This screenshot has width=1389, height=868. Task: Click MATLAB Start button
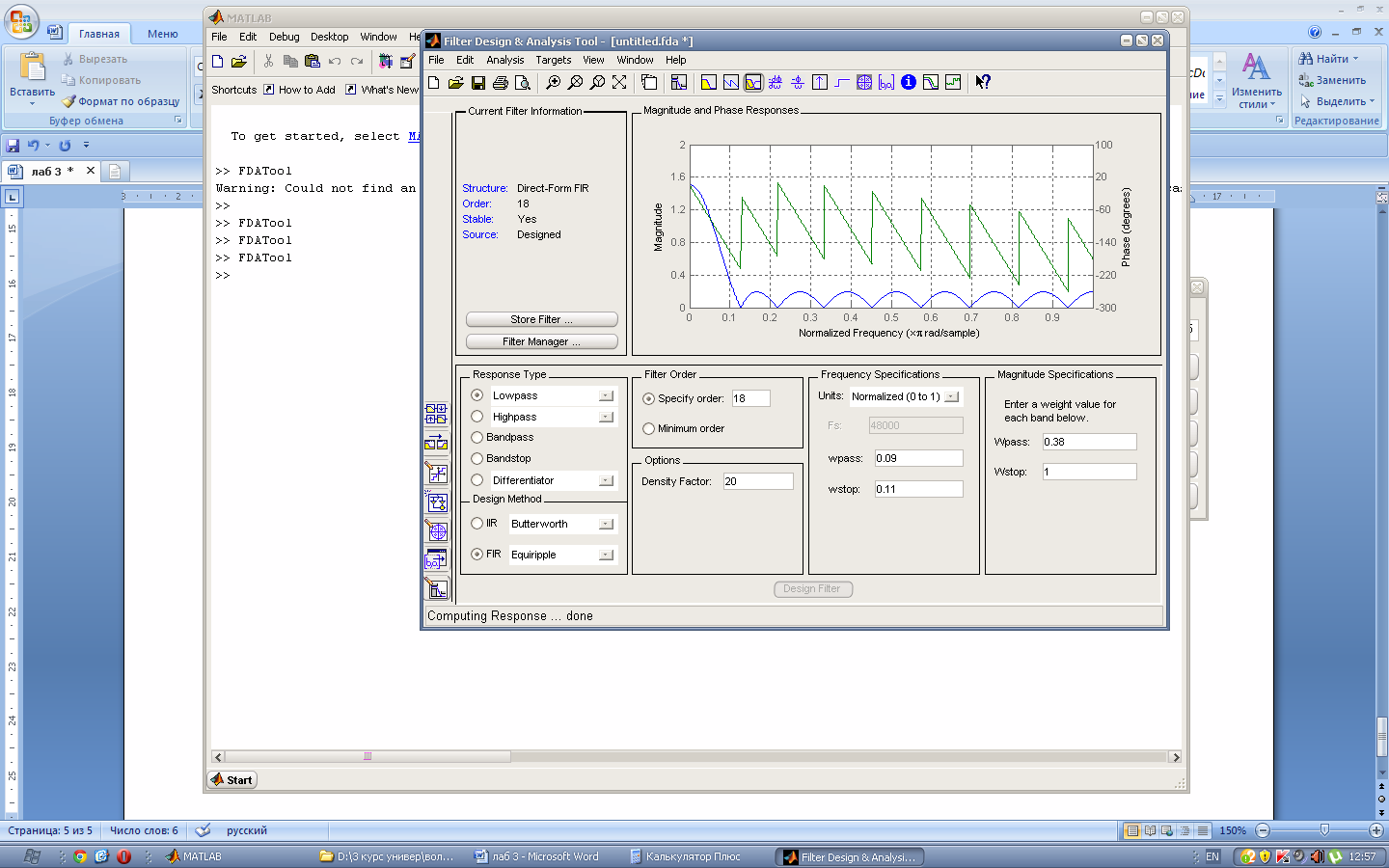(x=232, y=780)
